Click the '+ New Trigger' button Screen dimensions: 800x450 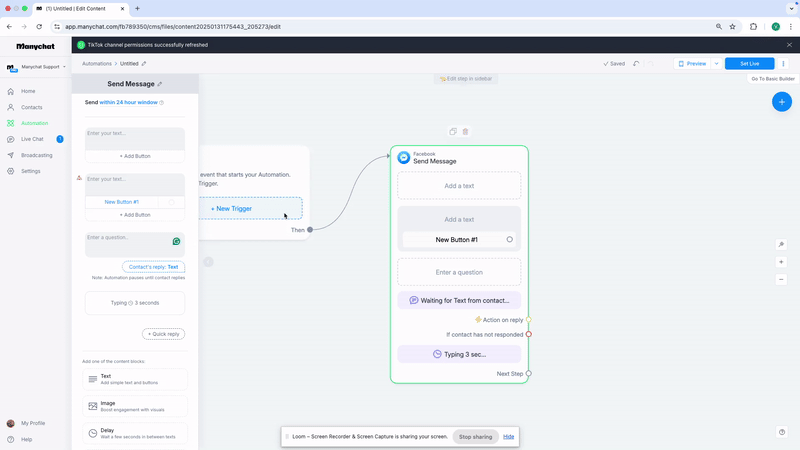click(x=231, y=208)
